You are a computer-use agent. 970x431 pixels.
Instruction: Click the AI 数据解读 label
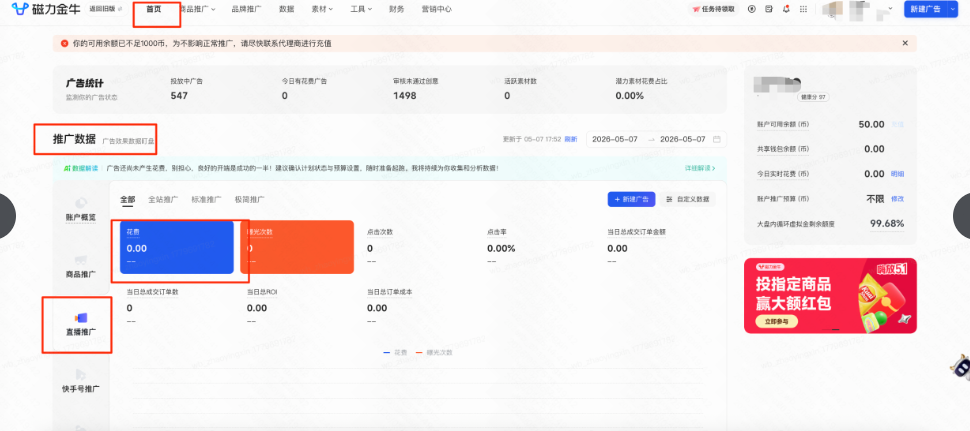(80, 168)
